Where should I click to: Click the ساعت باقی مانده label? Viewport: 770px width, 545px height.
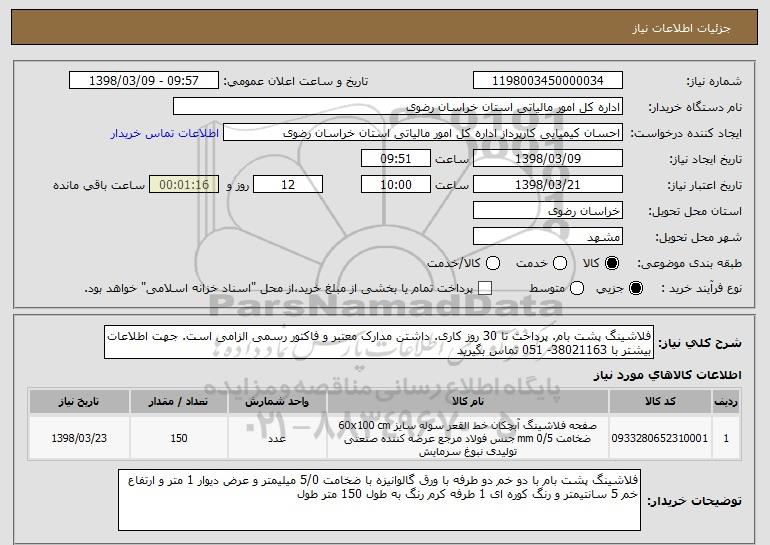click(99, 185)
